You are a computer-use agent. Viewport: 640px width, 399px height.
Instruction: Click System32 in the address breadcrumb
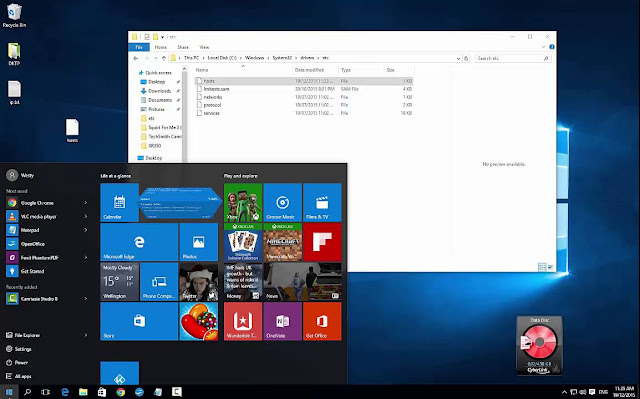tap(282, 58)
